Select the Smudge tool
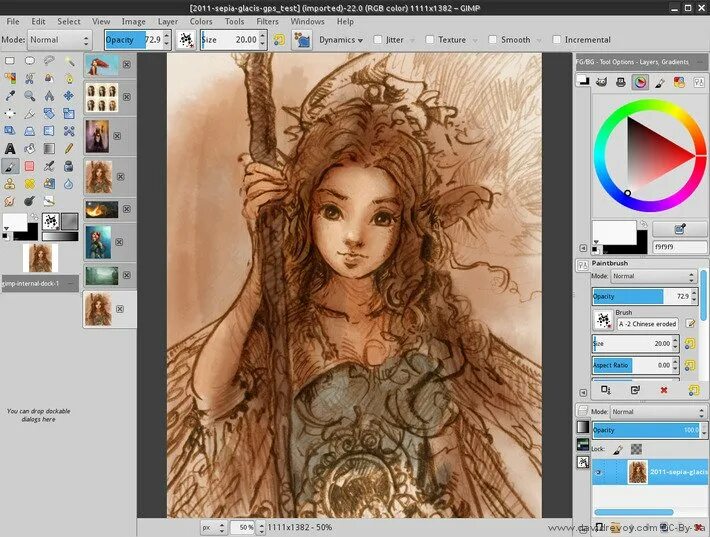The image size is (710, 537). (10, 201)
